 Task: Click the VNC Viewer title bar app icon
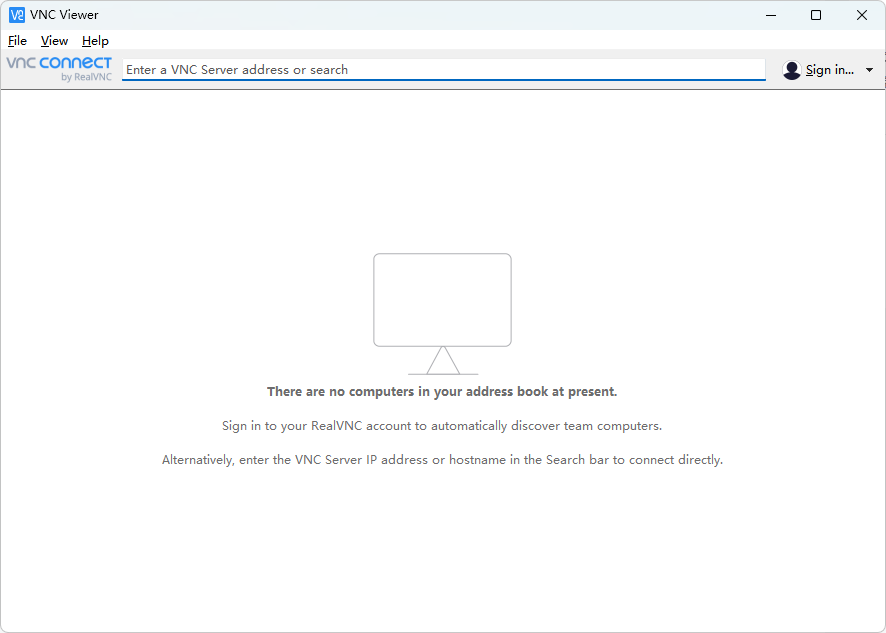[x=17, y=15]
